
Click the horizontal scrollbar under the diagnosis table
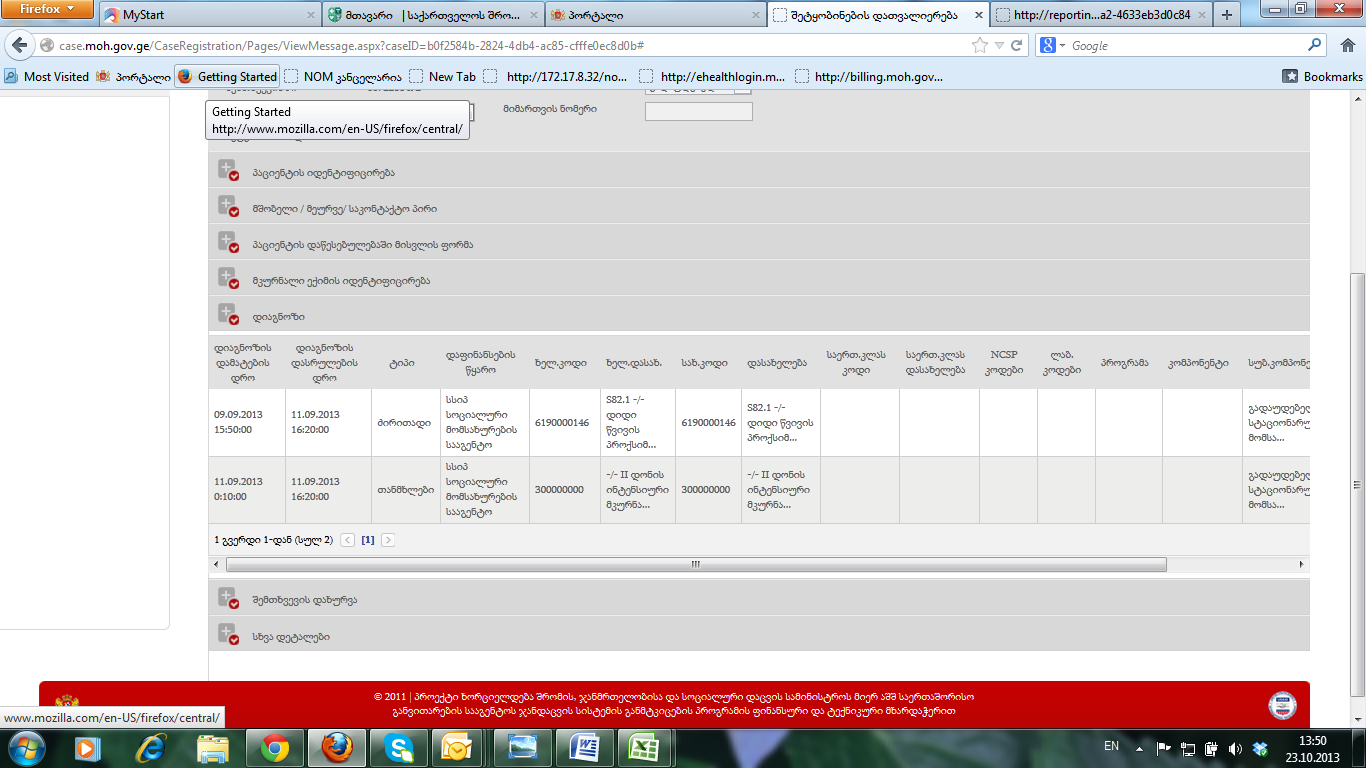[695, 565]
